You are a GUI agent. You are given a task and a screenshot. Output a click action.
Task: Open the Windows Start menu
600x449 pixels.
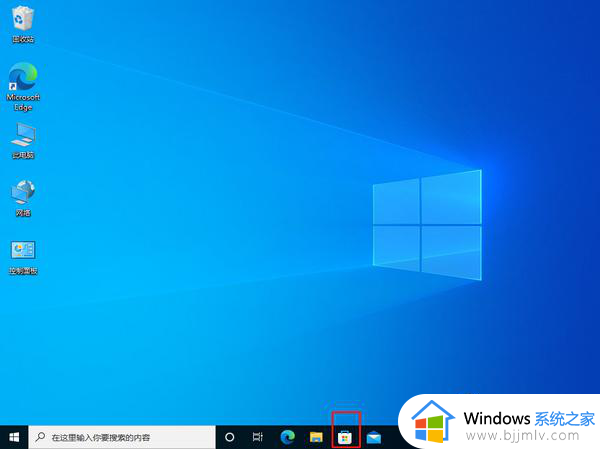(x=13, y=437)
